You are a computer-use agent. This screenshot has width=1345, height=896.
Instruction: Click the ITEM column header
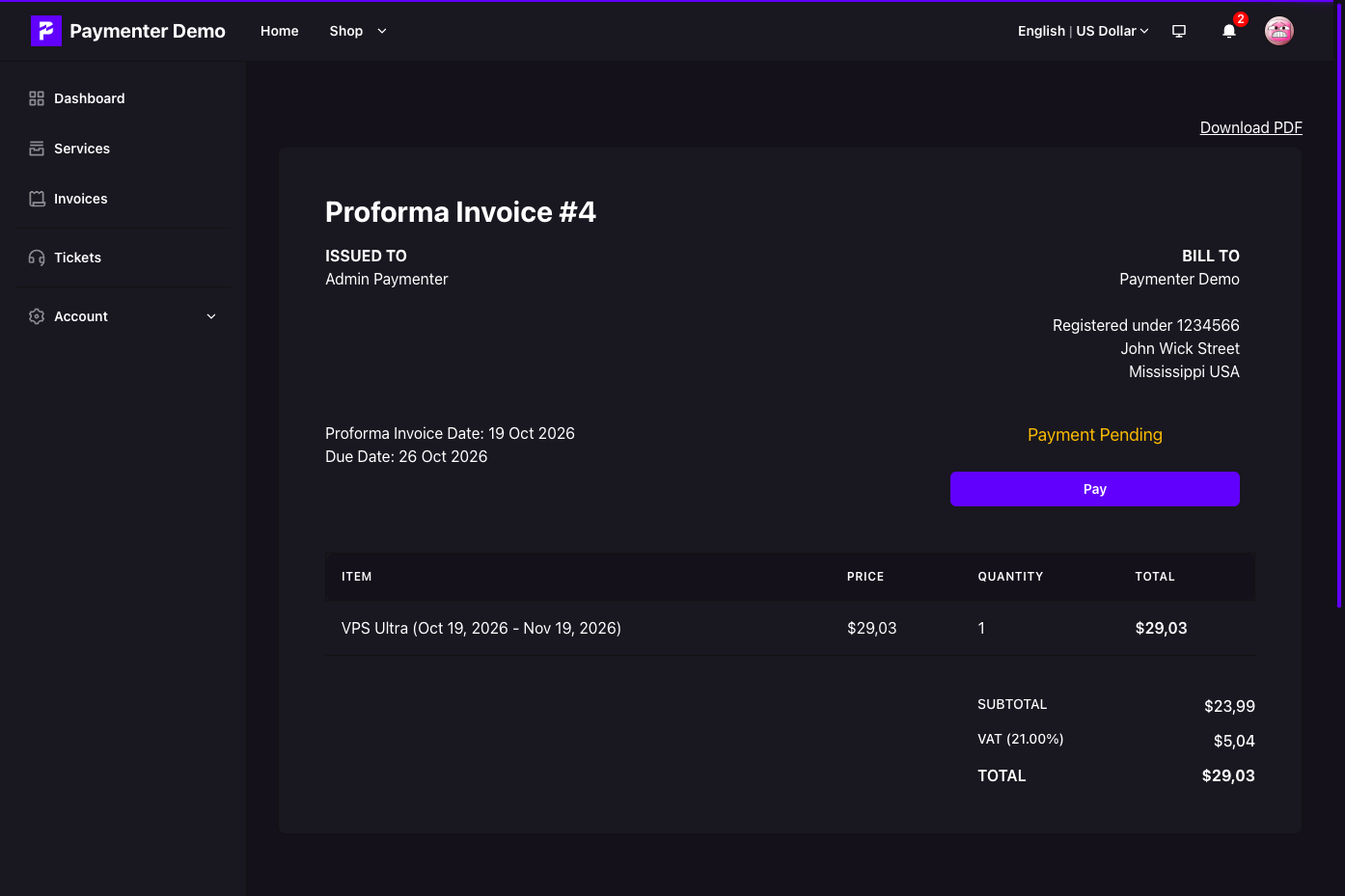pos(357,577)
